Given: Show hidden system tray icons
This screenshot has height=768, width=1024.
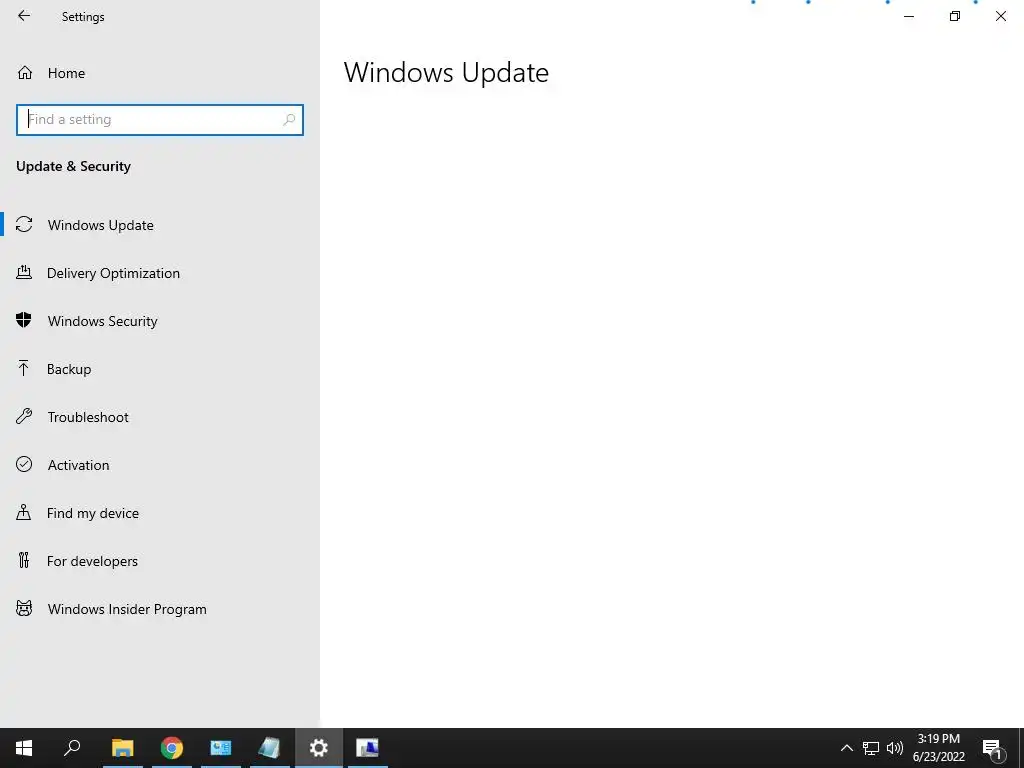Looking at the screenshot, I should (846, 748).
